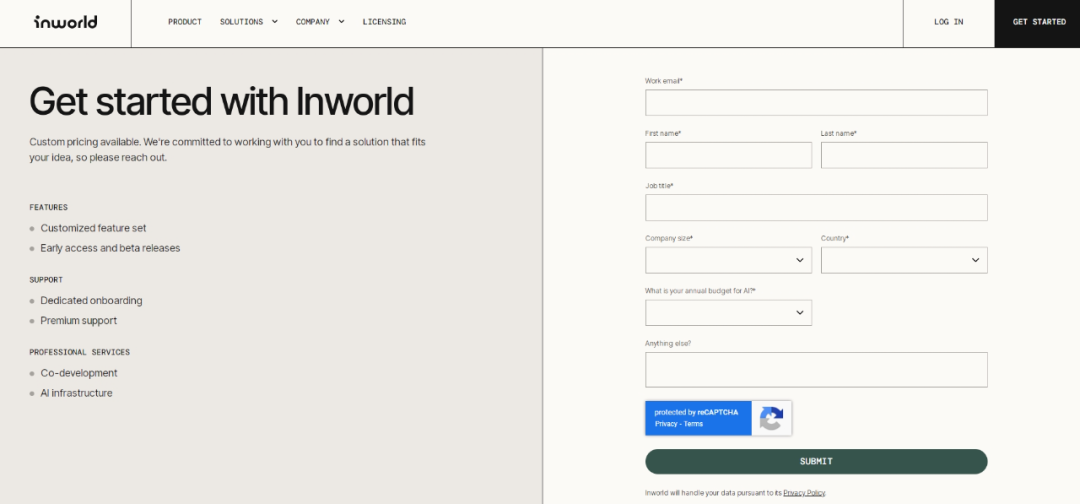Image resolution: width=1080 pixels, height=504 pixels.
Task: Click the reCAPTCHA logo icon
Action: [x=771, y=418]
